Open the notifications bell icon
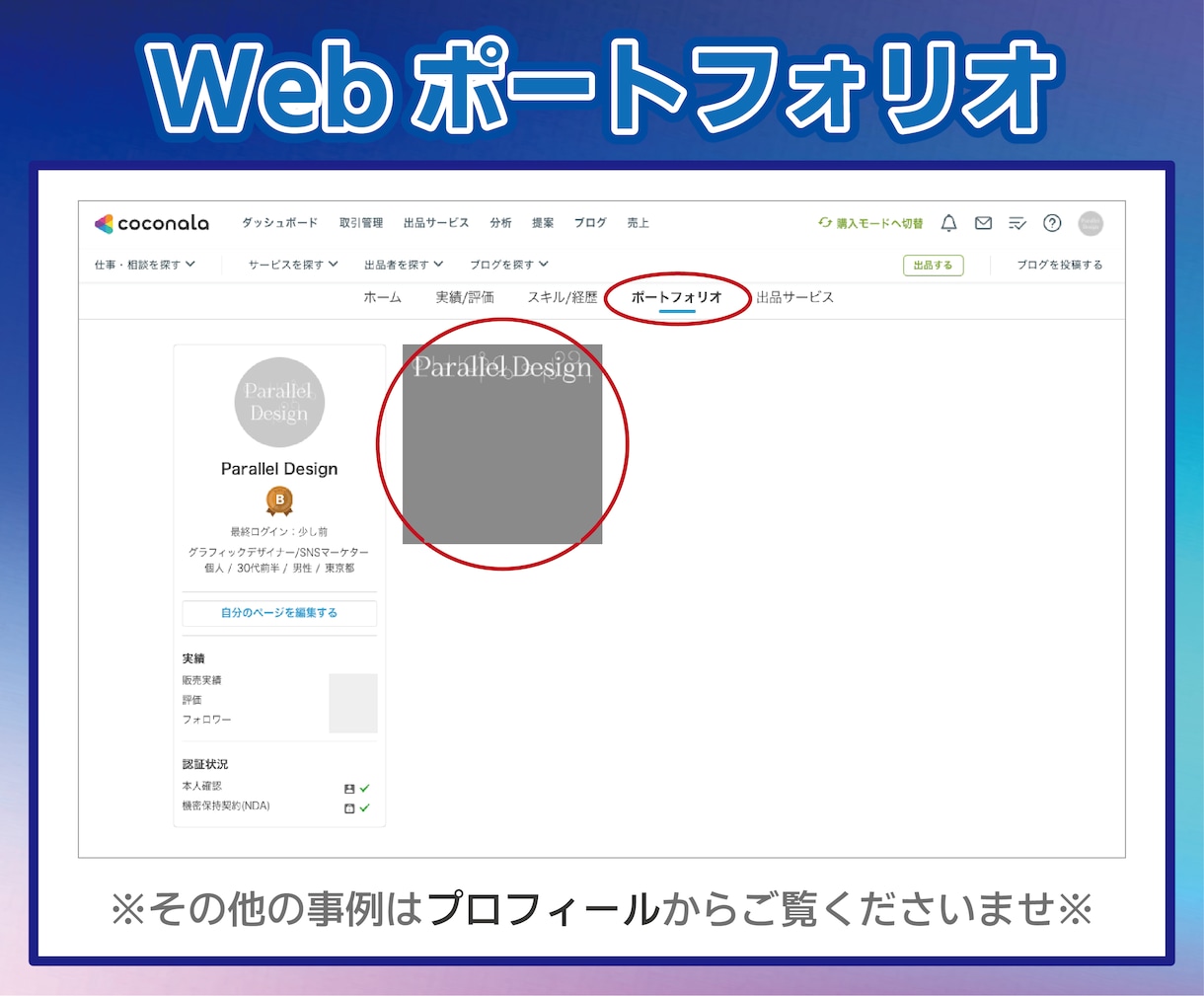Image resolution: width=1204 pixels, height=996 pixels. (948, 223)
